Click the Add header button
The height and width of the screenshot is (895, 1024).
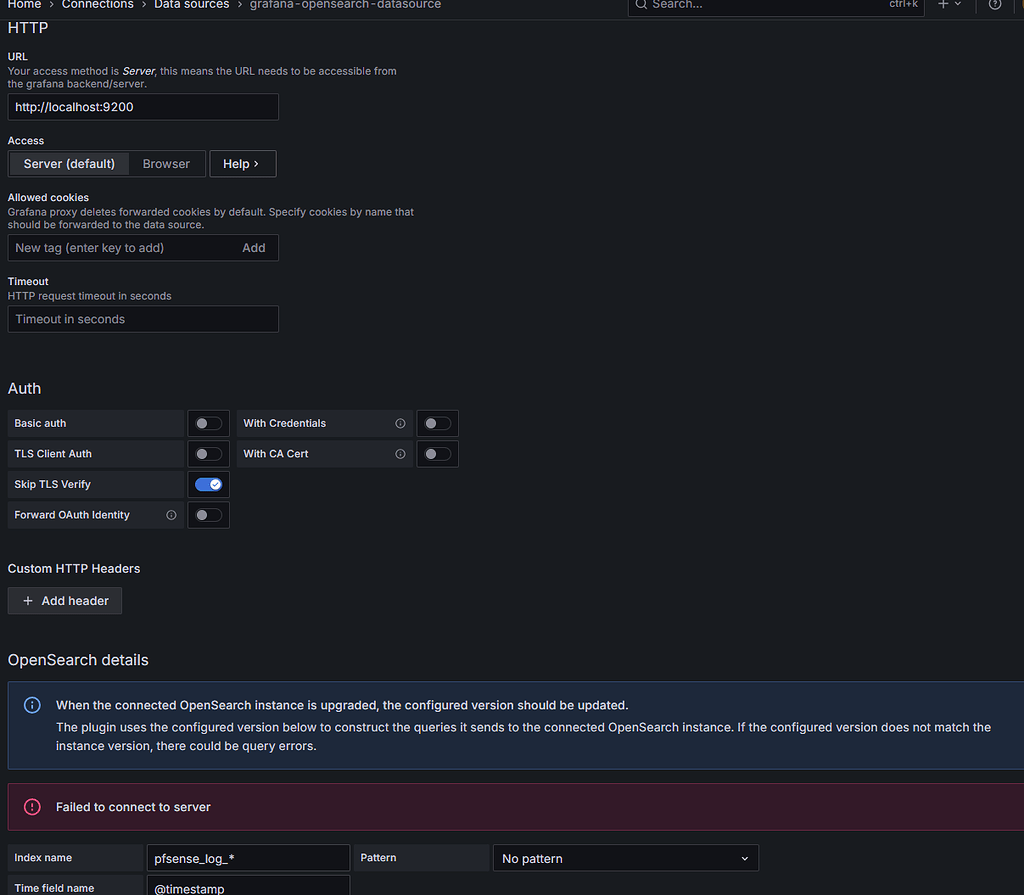click(64, 600)
